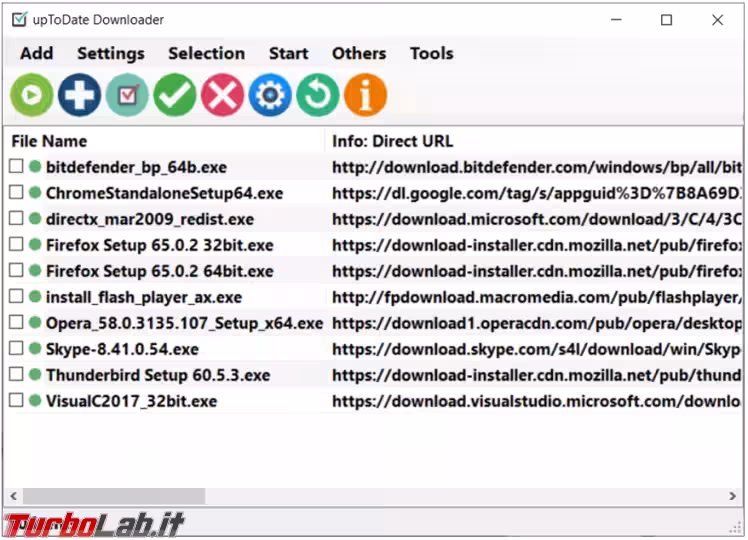Screen dimensions: 748x540
Task: Select the directx_mar2009_redist.exe file name
Action: [150, 219]
